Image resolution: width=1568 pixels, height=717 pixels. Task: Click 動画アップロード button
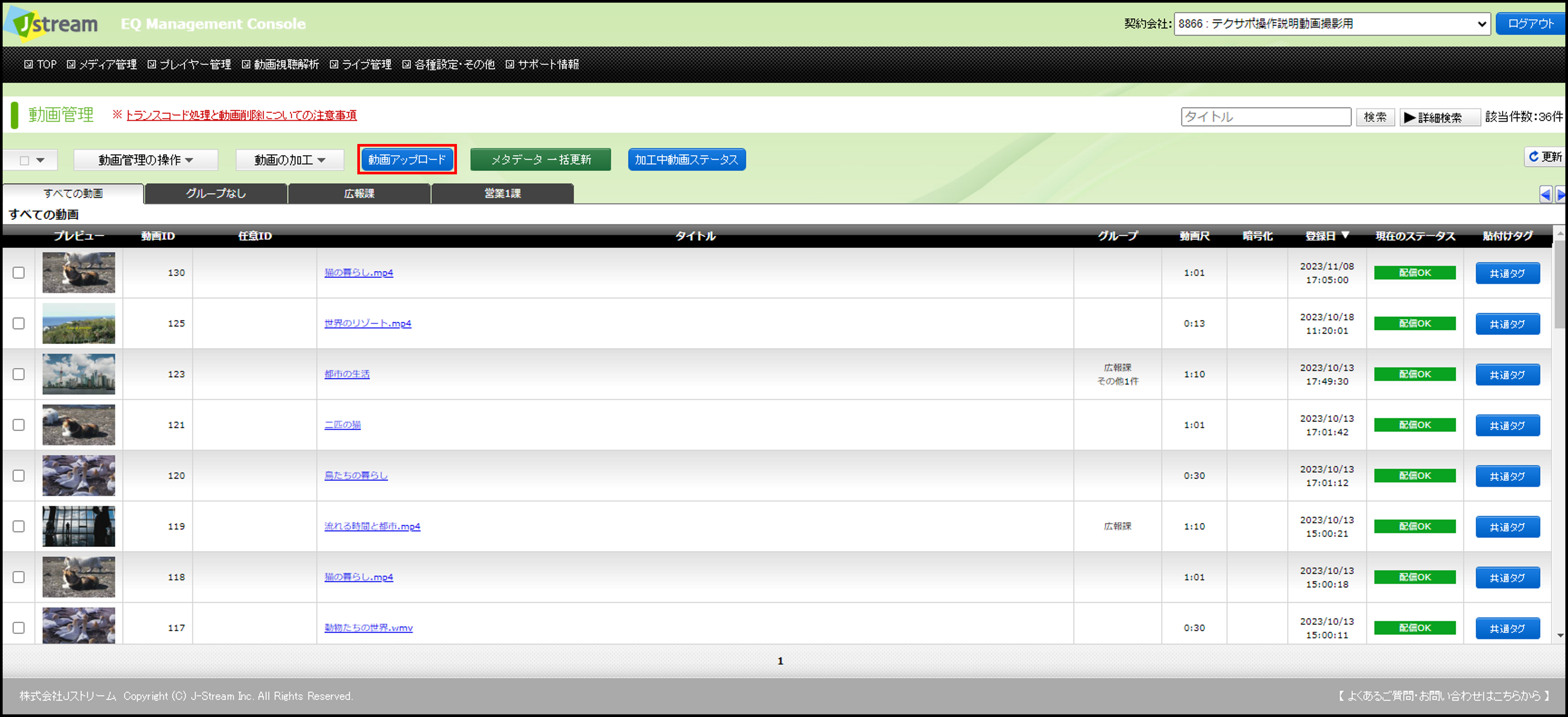coord(407,160)
